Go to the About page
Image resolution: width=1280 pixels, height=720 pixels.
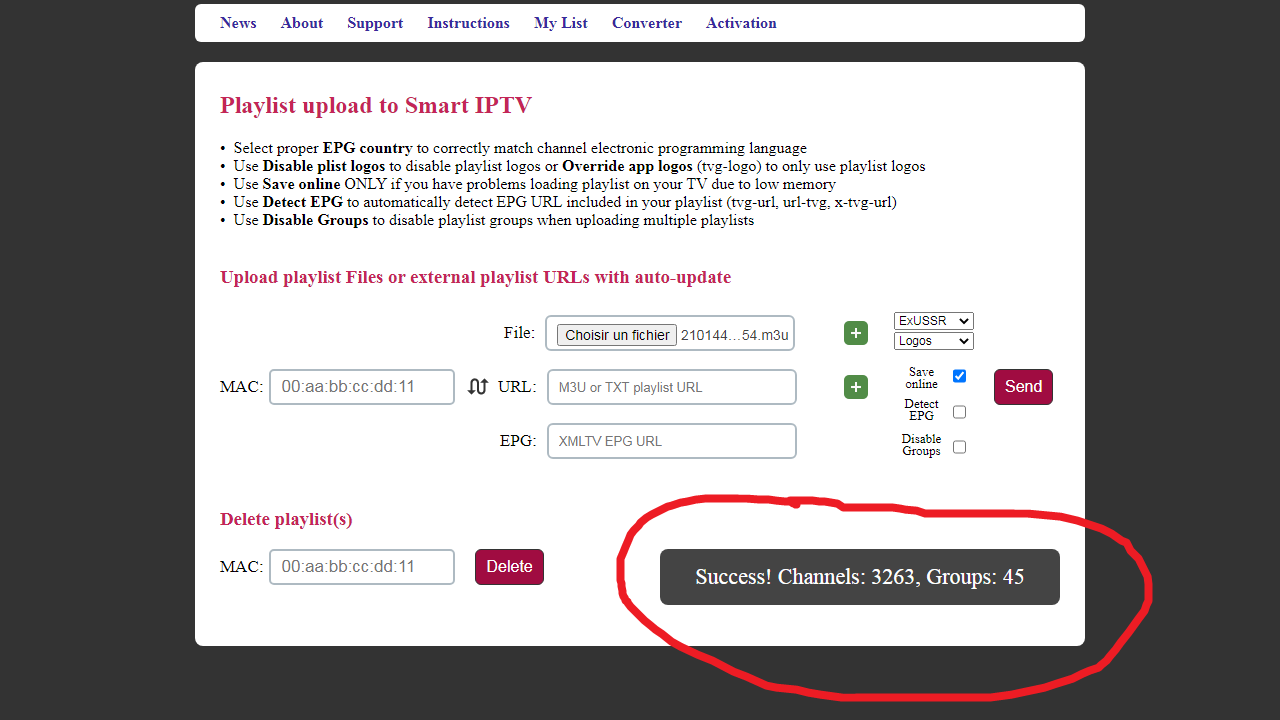pos(302,23)
